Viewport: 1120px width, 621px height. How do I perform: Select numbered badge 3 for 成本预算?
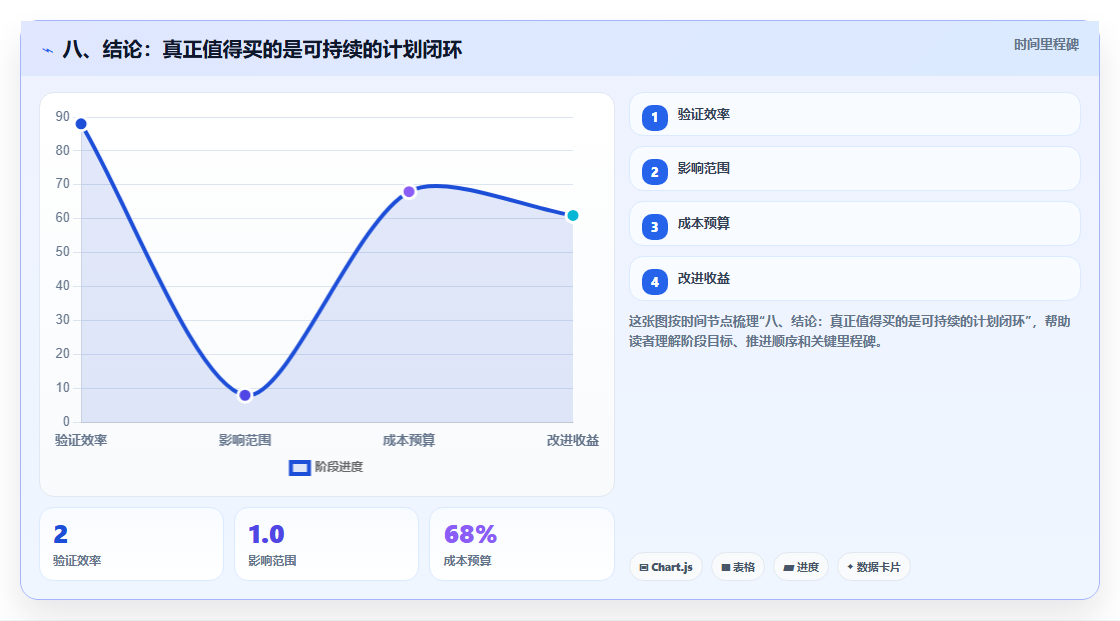(x=654, y=227)
